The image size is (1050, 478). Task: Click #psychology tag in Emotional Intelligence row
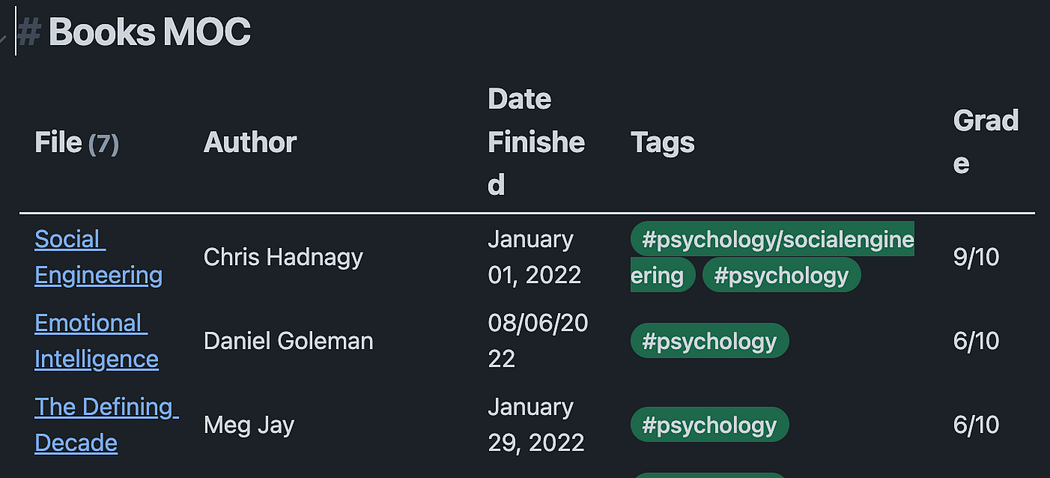click(709, 341)
